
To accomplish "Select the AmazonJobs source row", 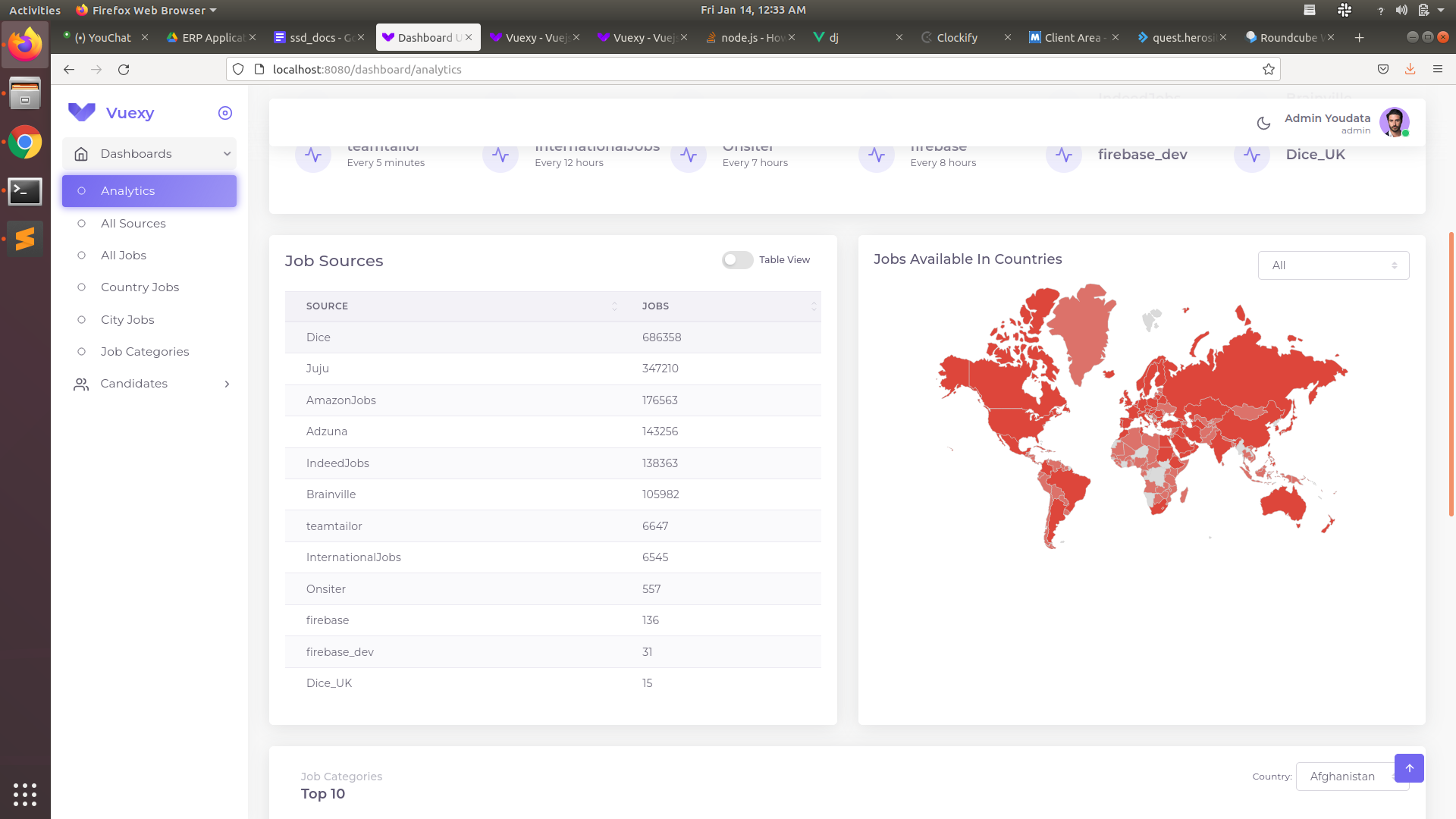I will click(553, 400).
